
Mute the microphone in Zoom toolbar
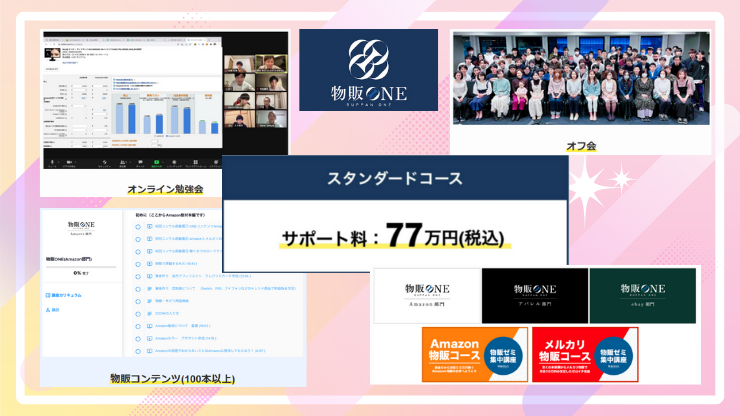click(x=52, y=162)
